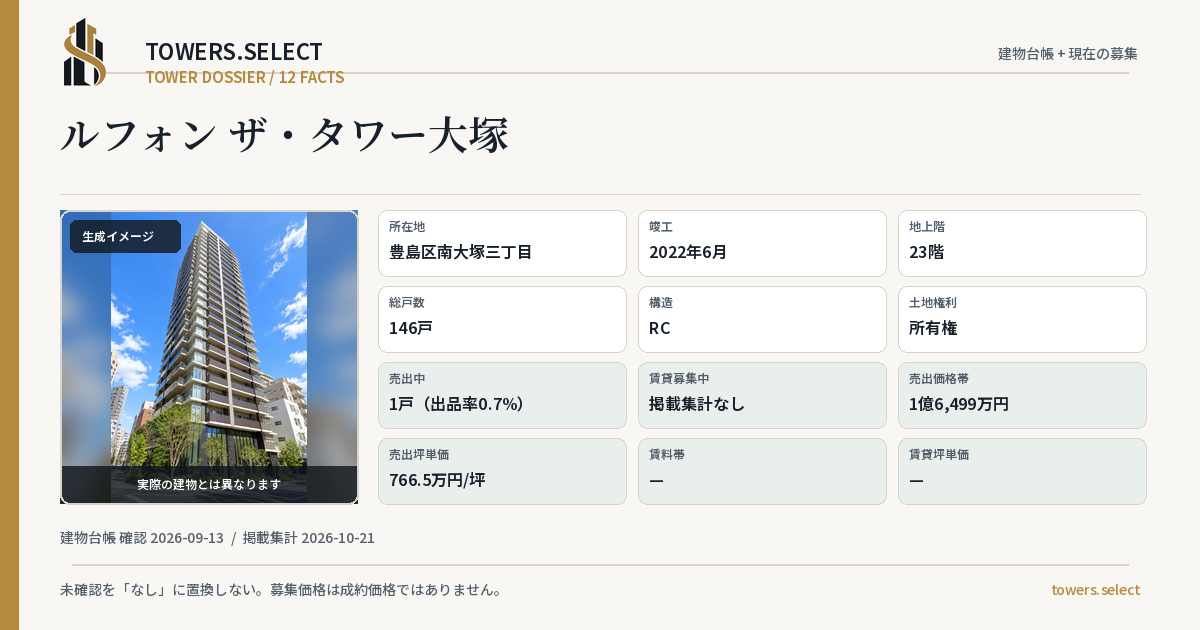Open the tower building image thumbnail
The height and width of the screenshot is (630, 1200).
tap(209, 357)
